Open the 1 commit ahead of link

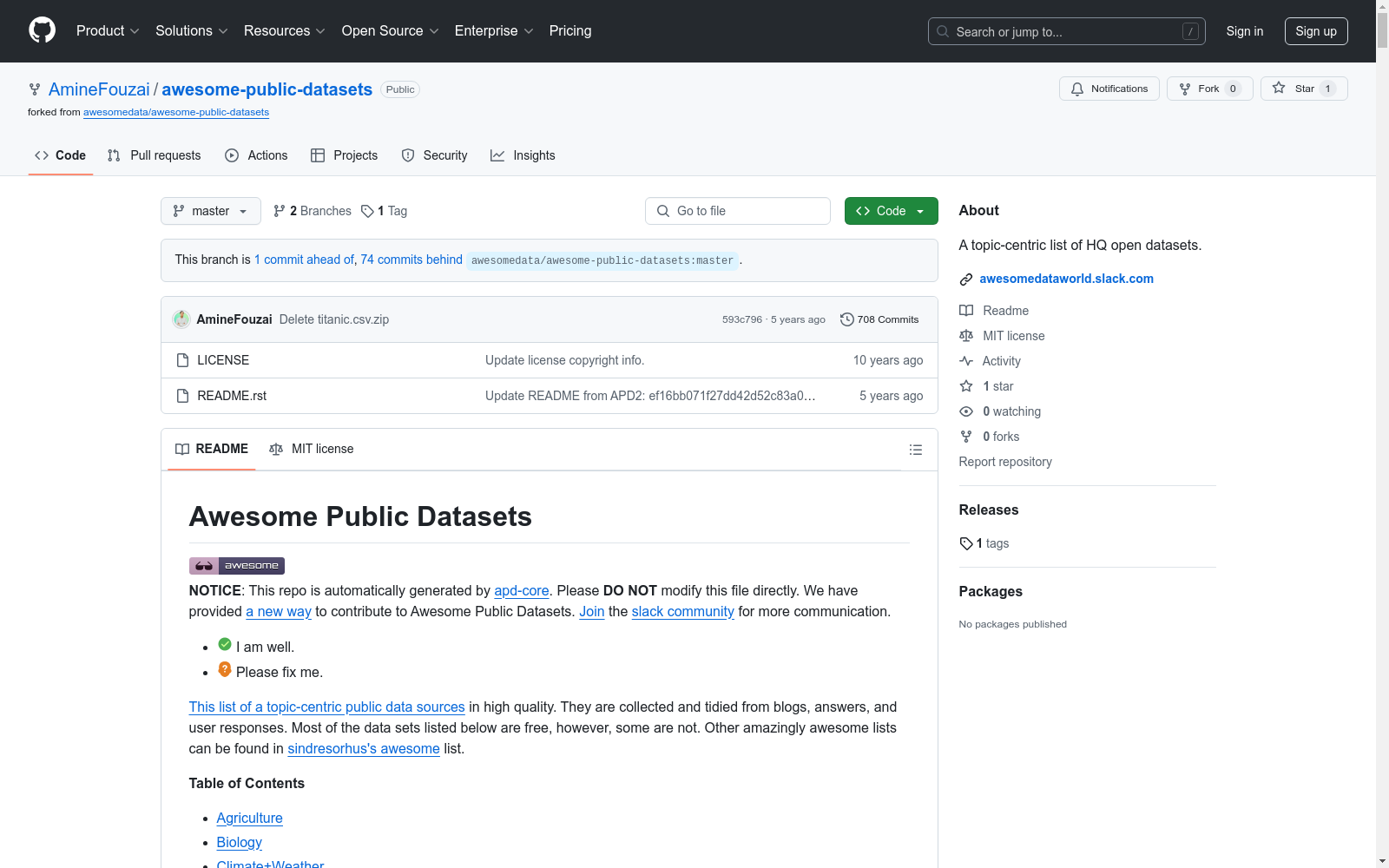(305, 260)
